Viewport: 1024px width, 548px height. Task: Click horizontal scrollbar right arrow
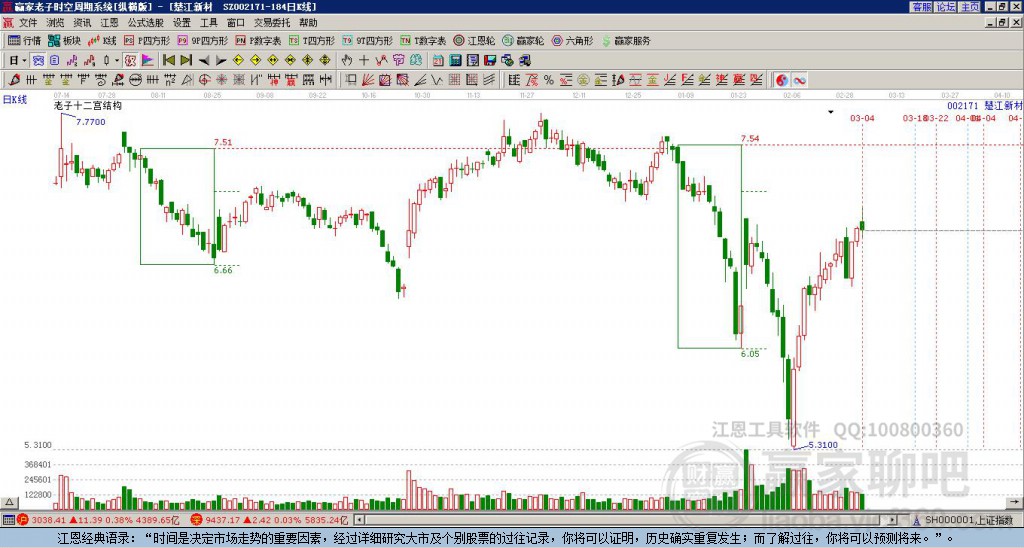(893, 520)
